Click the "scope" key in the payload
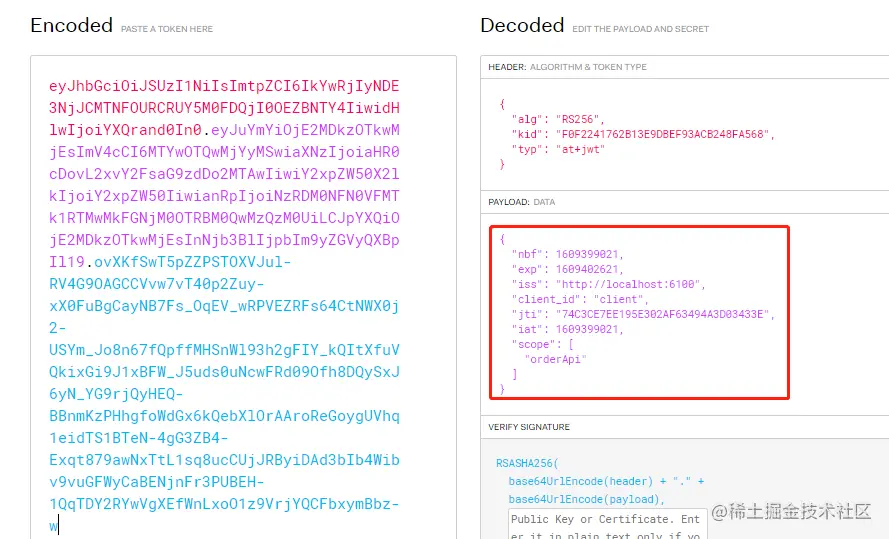Viewport: 889px width, 539px height. [534, 344]
